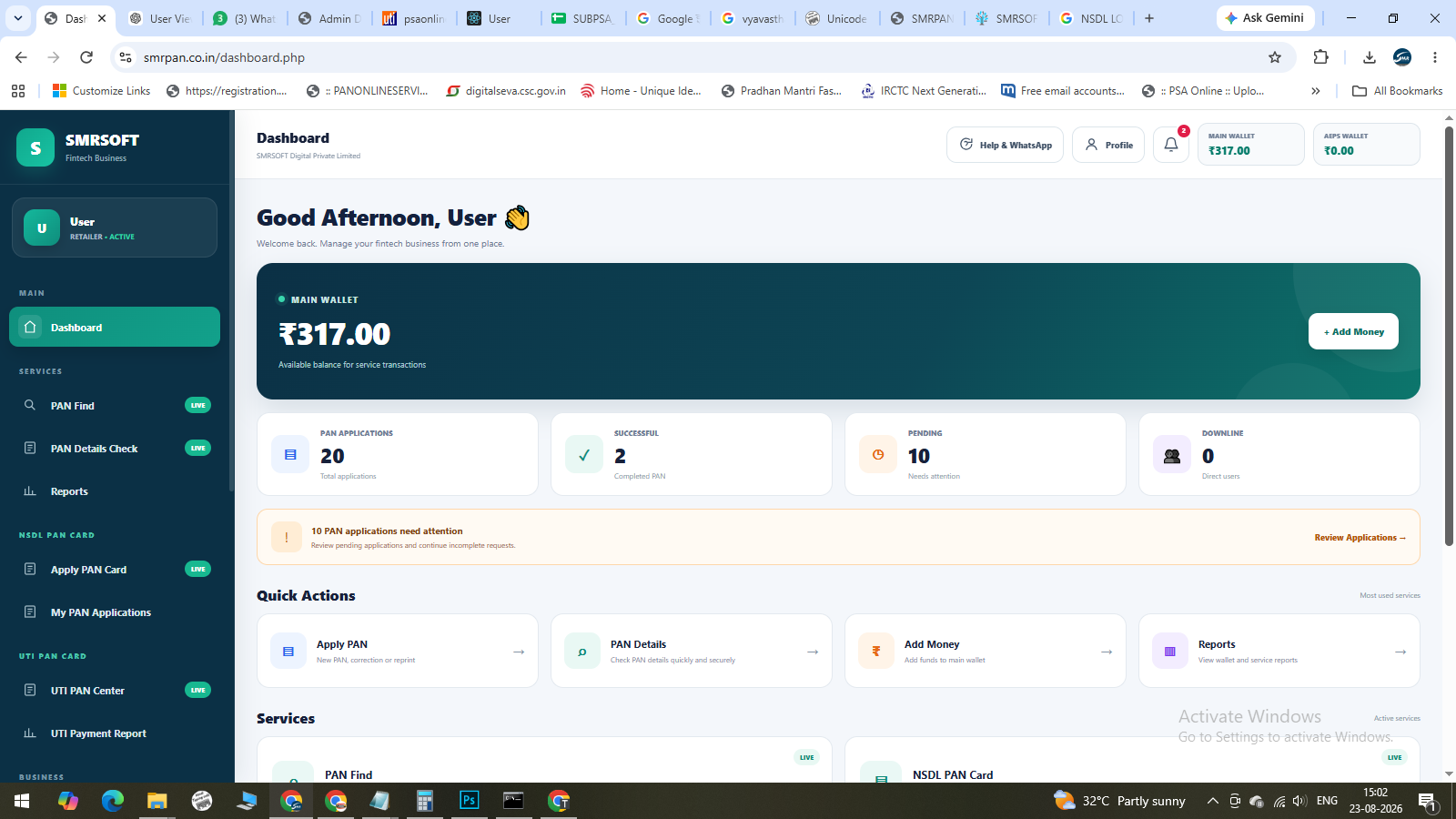Click the '10 PAN applications need attention' text
The image size is (1456, 819).
pyautogui.click(x=387, y=531)
